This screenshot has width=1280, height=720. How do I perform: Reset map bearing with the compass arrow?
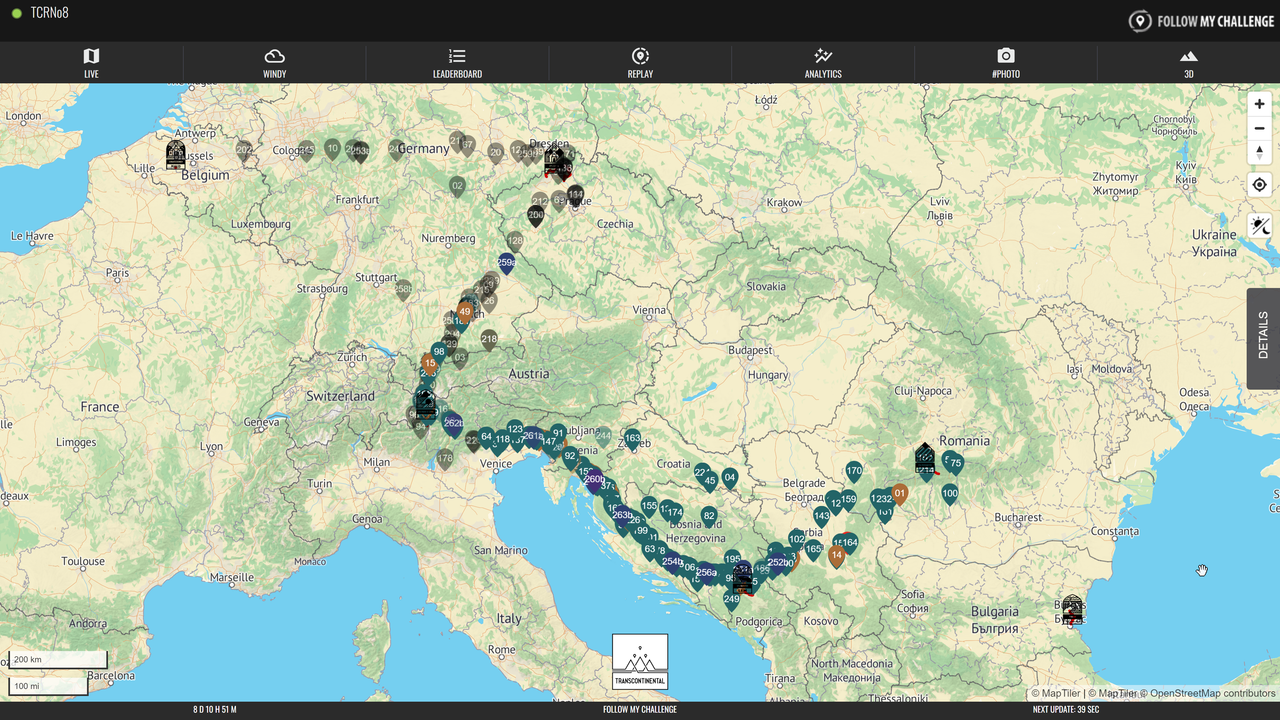1259,152
